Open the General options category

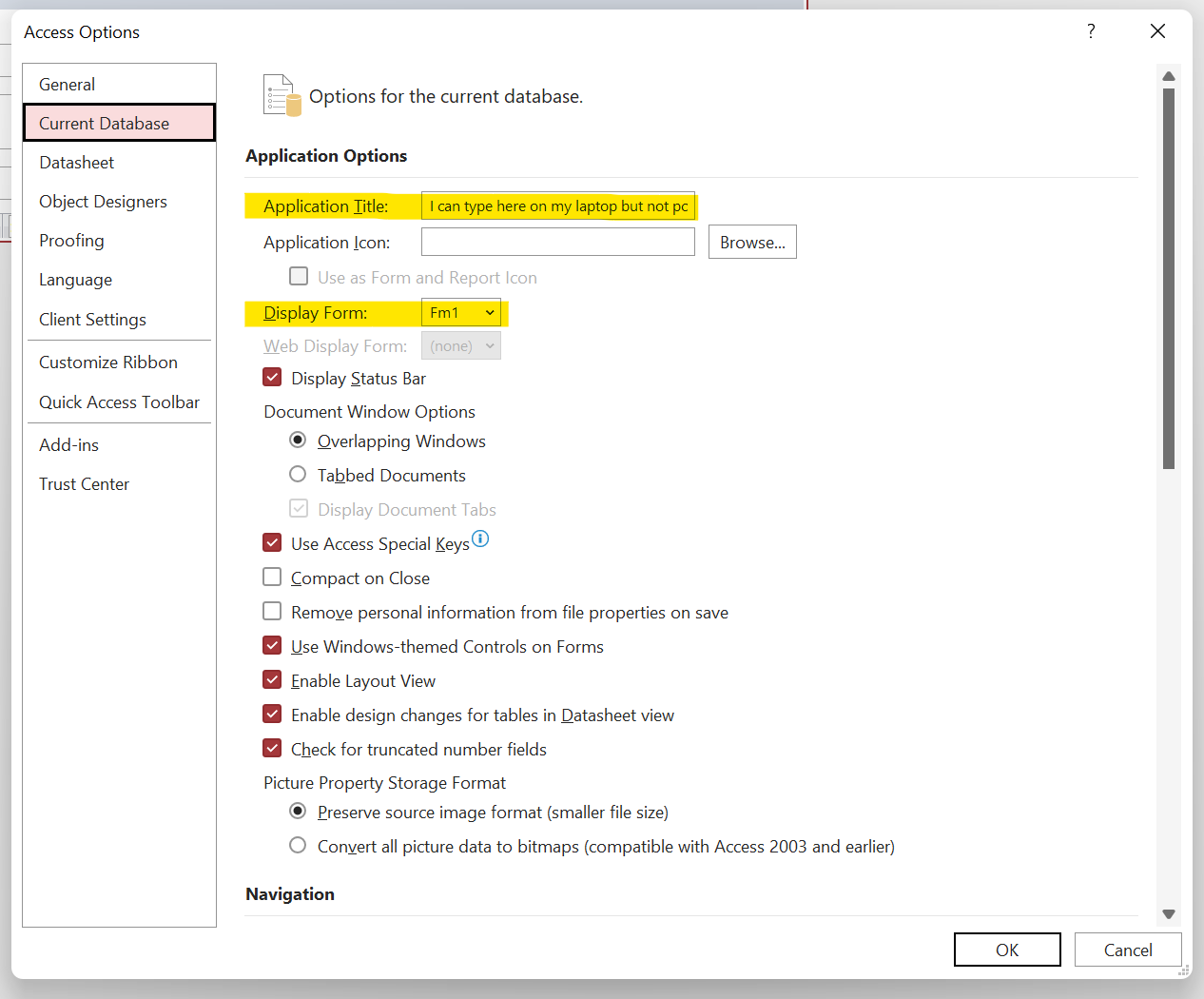point(120,84)
